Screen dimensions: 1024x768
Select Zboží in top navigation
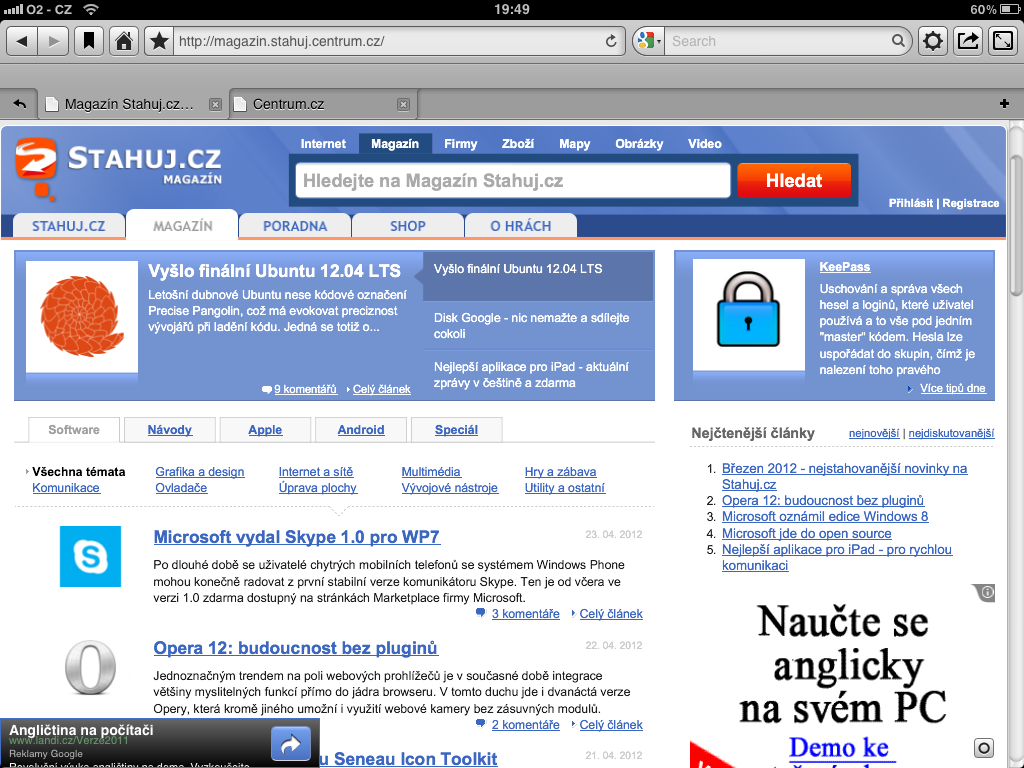(518, 144)
